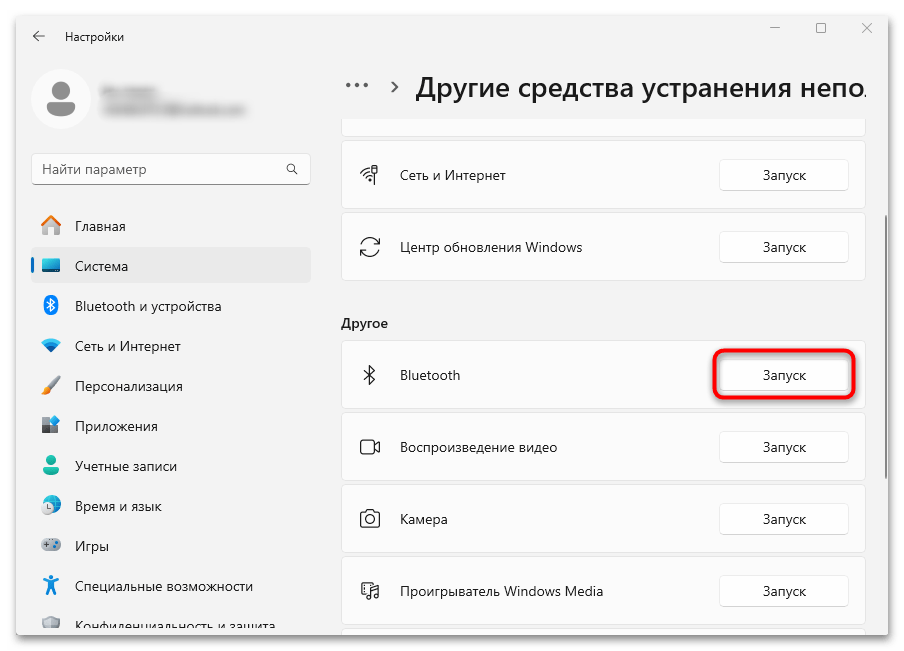Image resolution: width=904 pixels, height=651 pixels.
Task: Click the Учетные записи person icon
Action: point(51,465)
